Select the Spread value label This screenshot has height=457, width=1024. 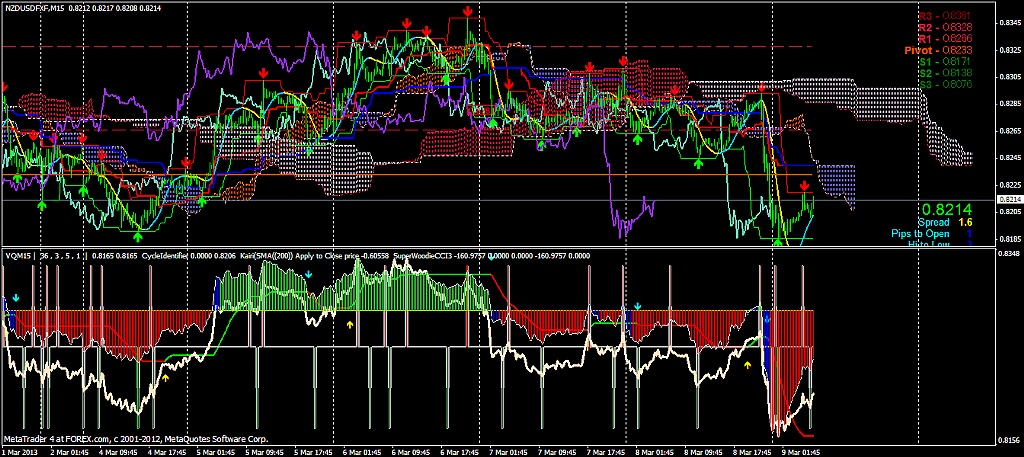[x=932, y=222]
